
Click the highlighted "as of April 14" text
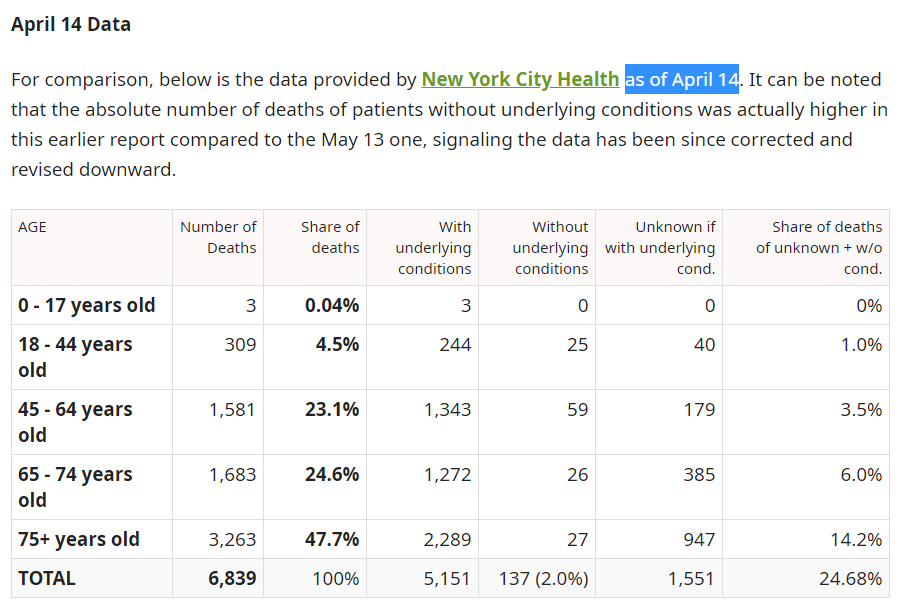[x=681, y=79]
